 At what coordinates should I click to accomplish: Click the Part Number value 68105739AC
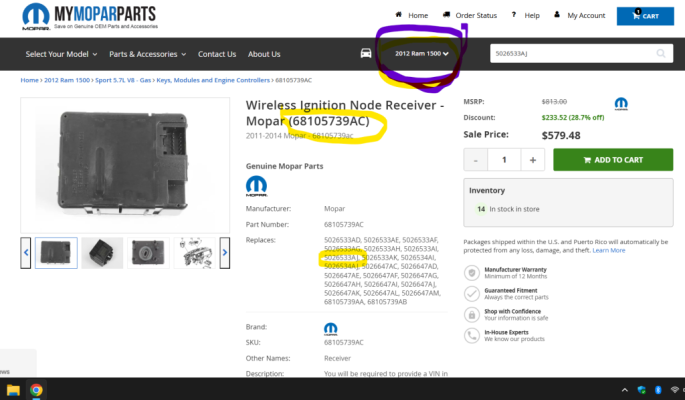tap(343, 224)
